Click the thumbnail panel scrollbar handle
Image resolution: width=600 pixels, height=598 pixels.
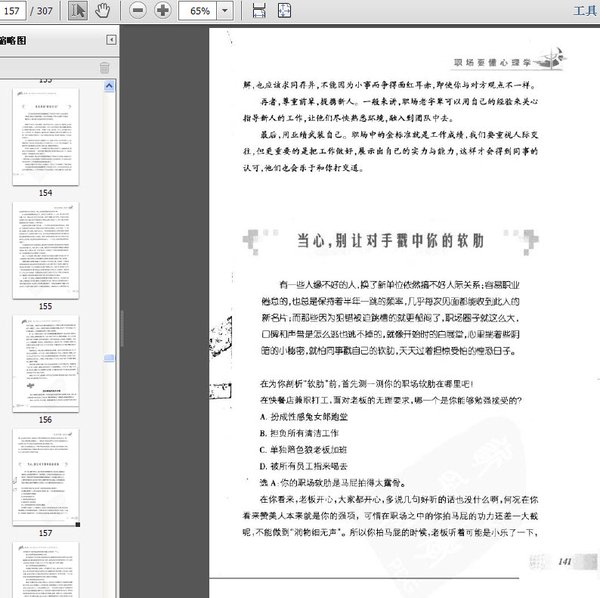(109, 358)
